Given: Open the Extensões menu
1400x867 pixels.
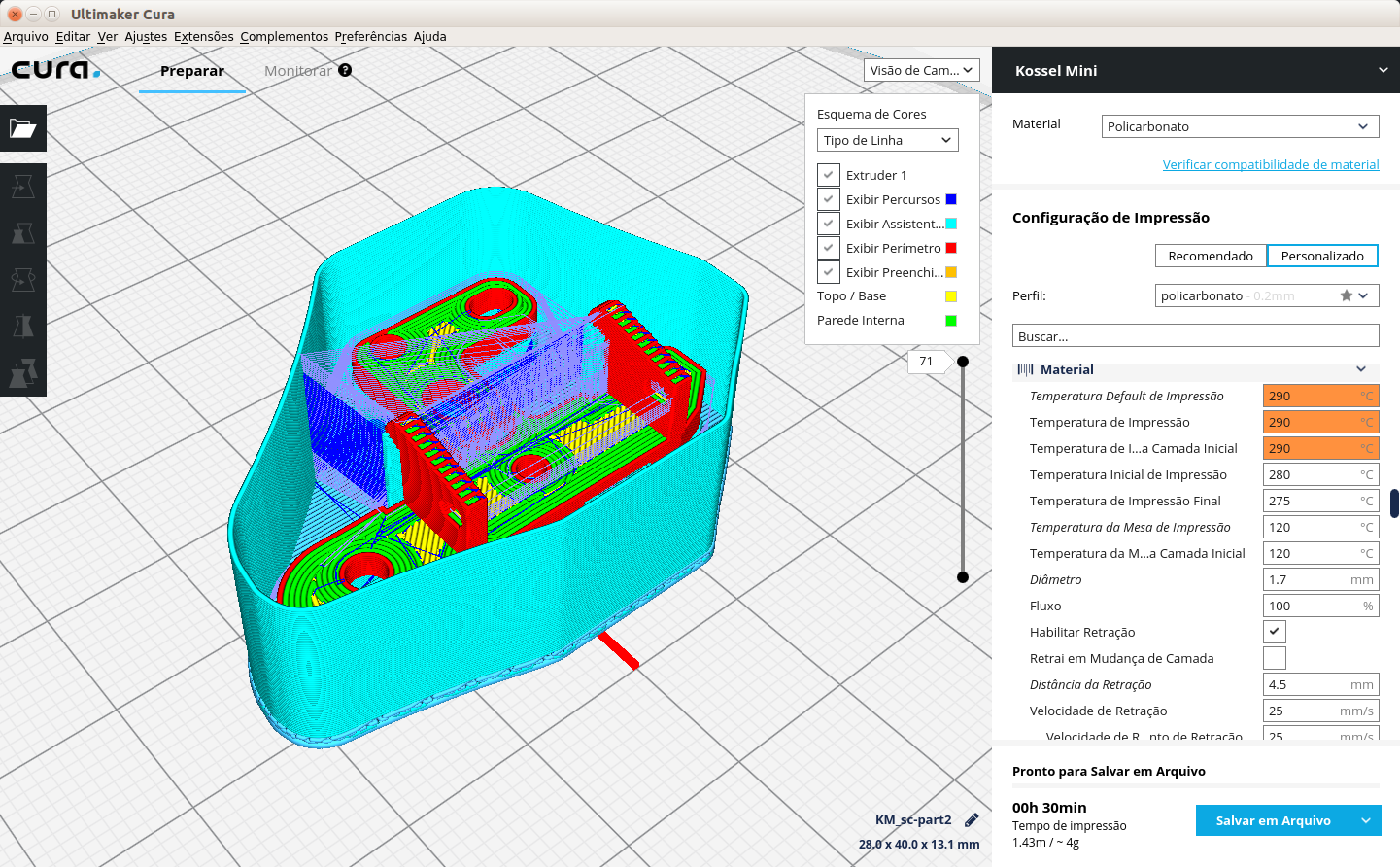Looking at the screenshot, I should tap(204, 36).
